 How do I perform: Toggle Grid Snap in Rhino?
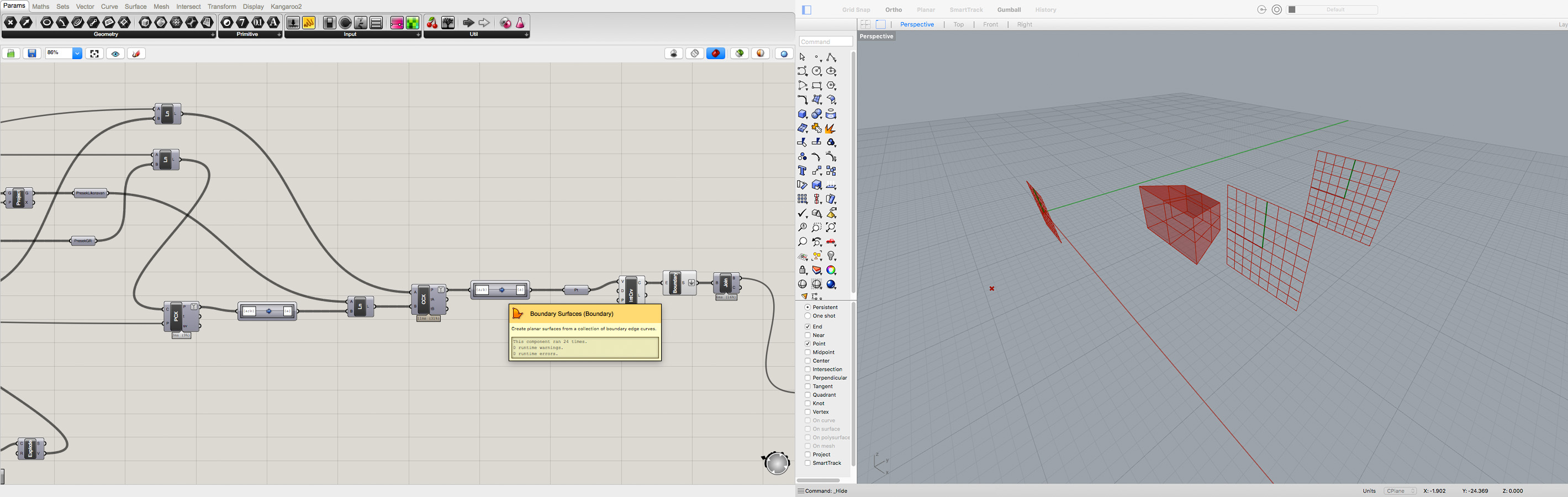[x=856, y=10]
